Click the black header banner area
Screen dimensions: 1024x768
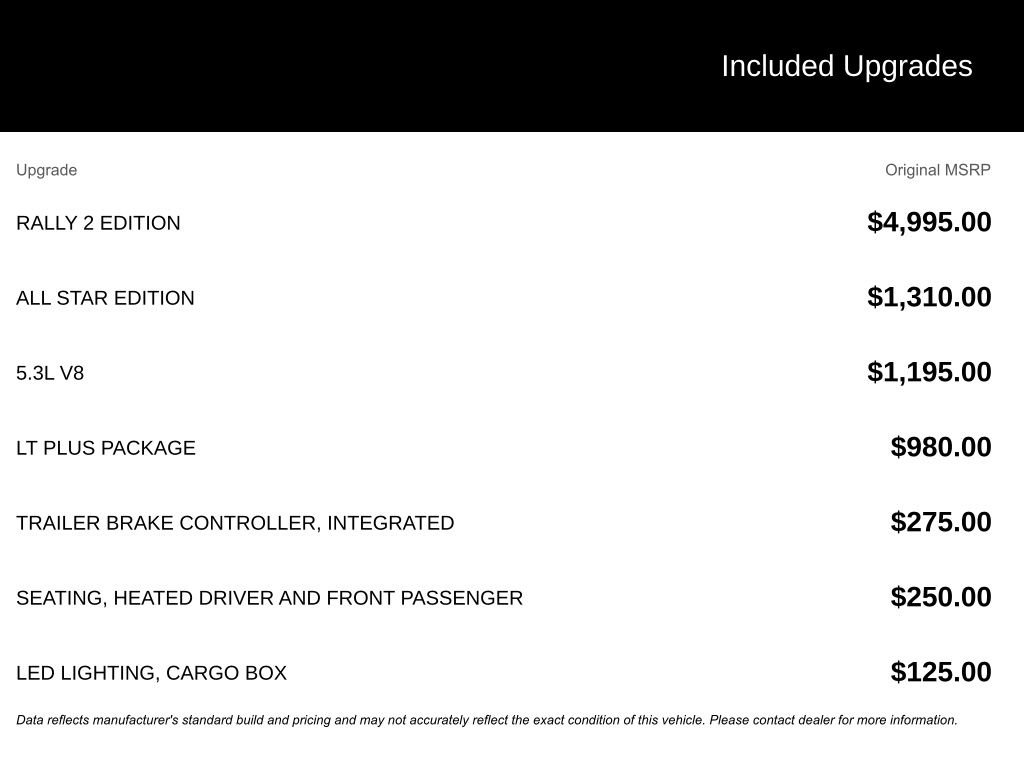click(x=512, y=66)
